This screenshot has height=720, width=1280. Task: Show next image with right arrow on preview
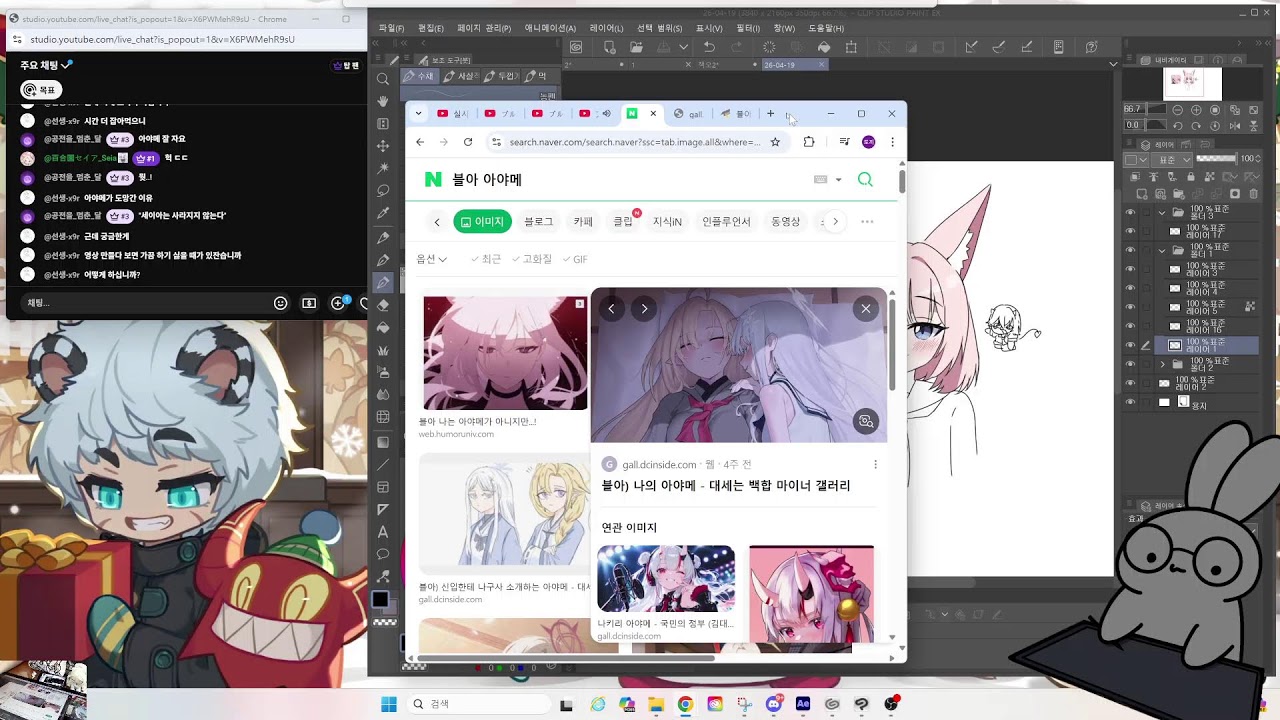pyautogui.click(x=644, y=309)
